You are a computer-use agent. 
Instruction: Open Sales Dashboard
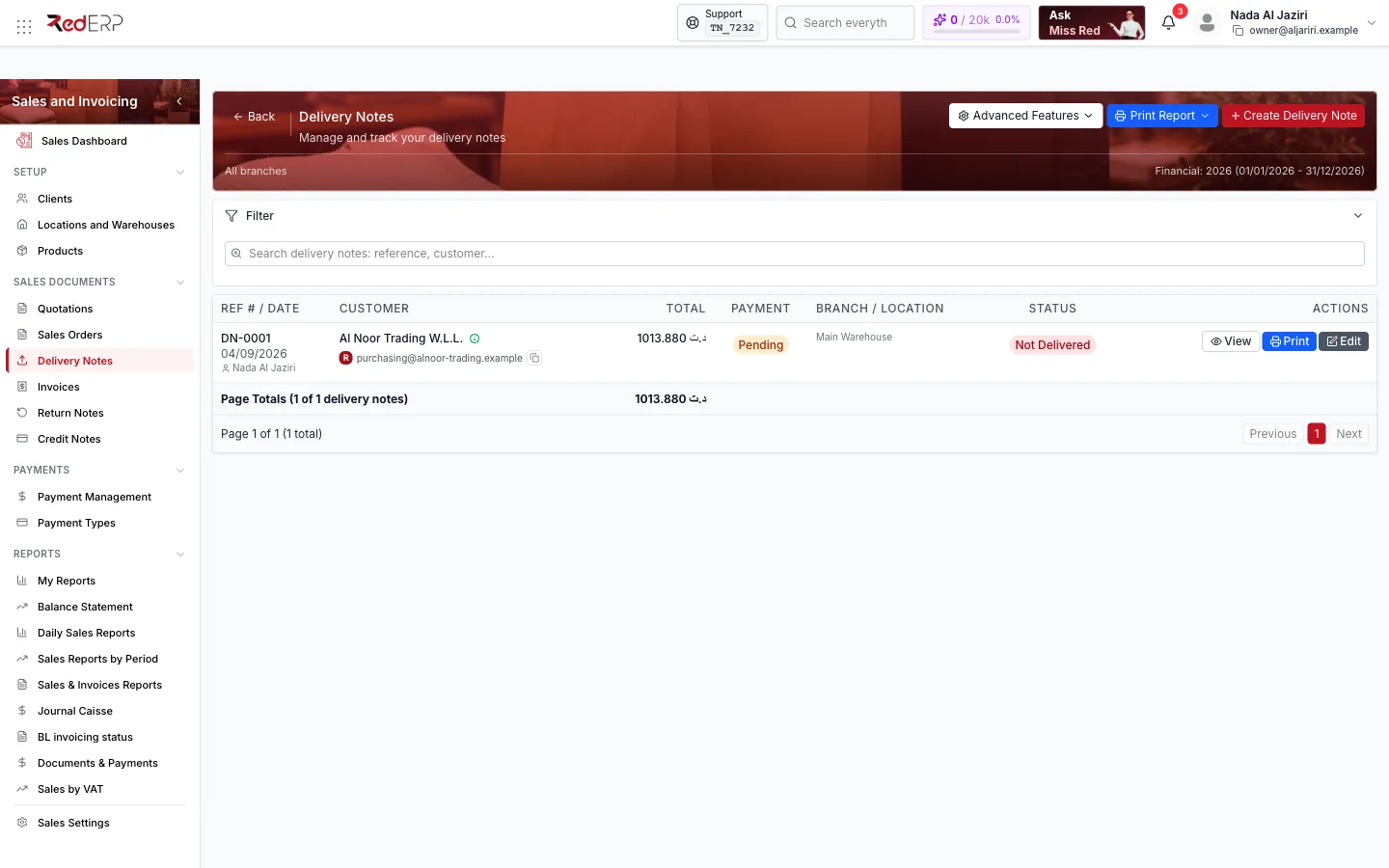coord(84,141)
